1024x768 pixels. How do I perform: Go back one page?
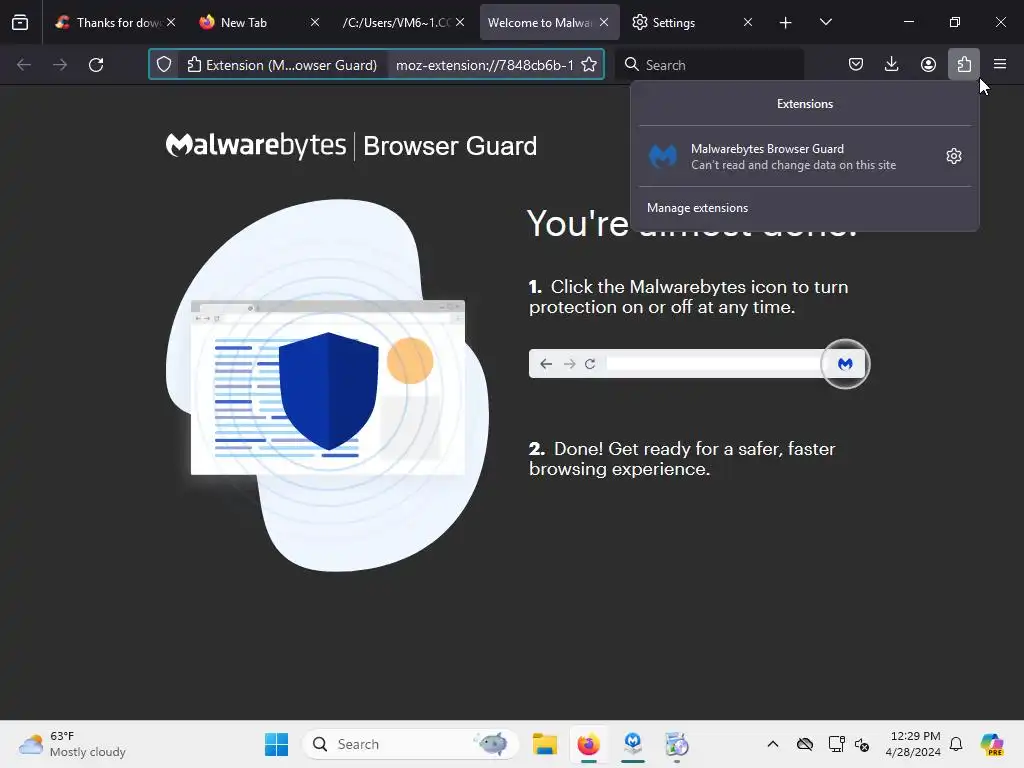24,65
